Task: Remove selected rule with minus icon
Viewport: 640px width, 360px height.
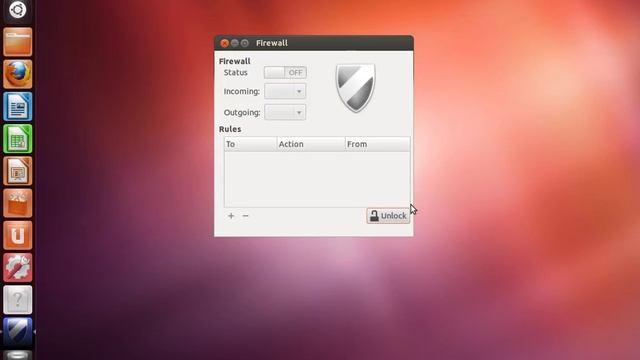Action: [x=245, y=216]
